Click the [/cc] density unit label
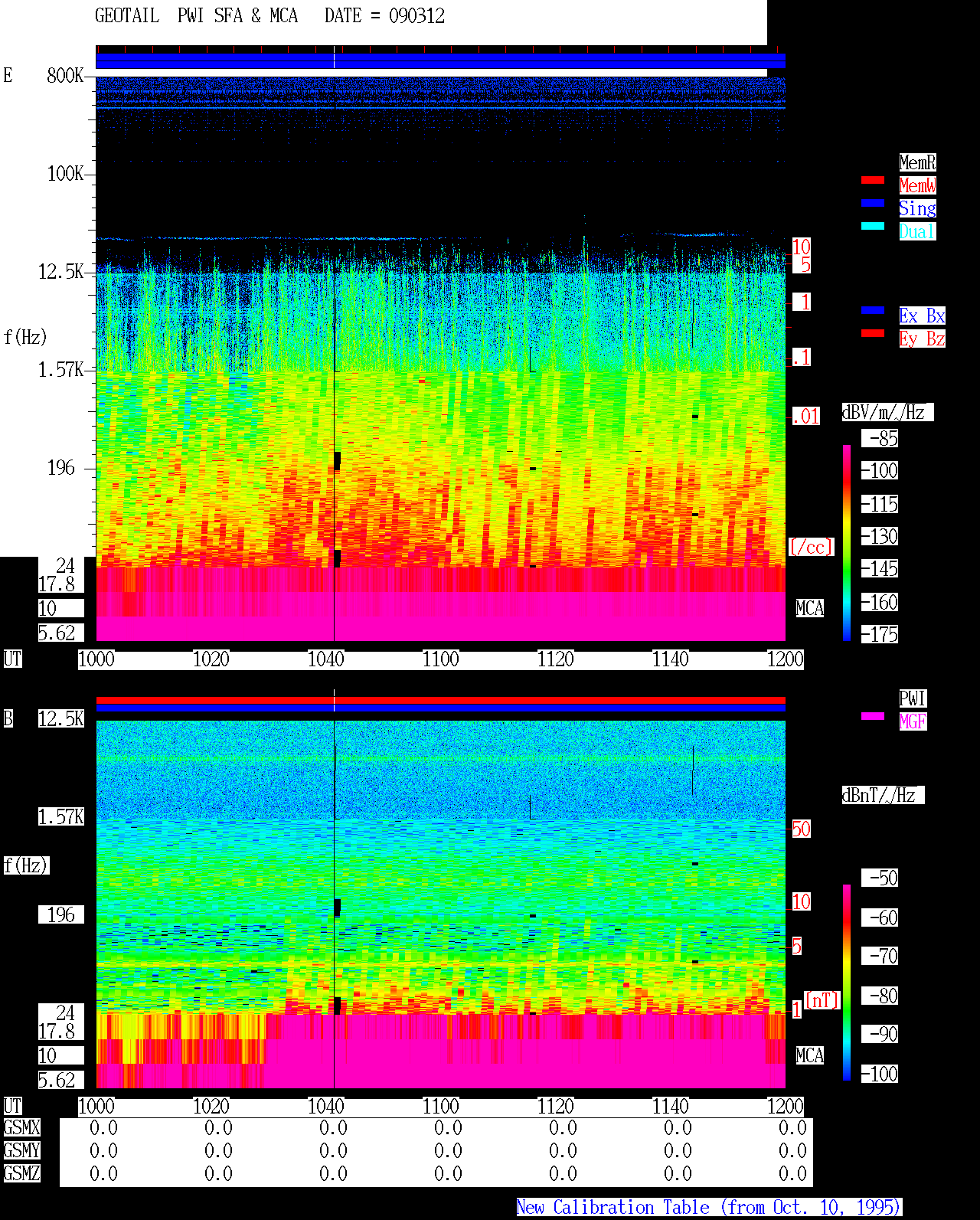The height and width of the screenshot is (1220, 980). pos(811,548)
